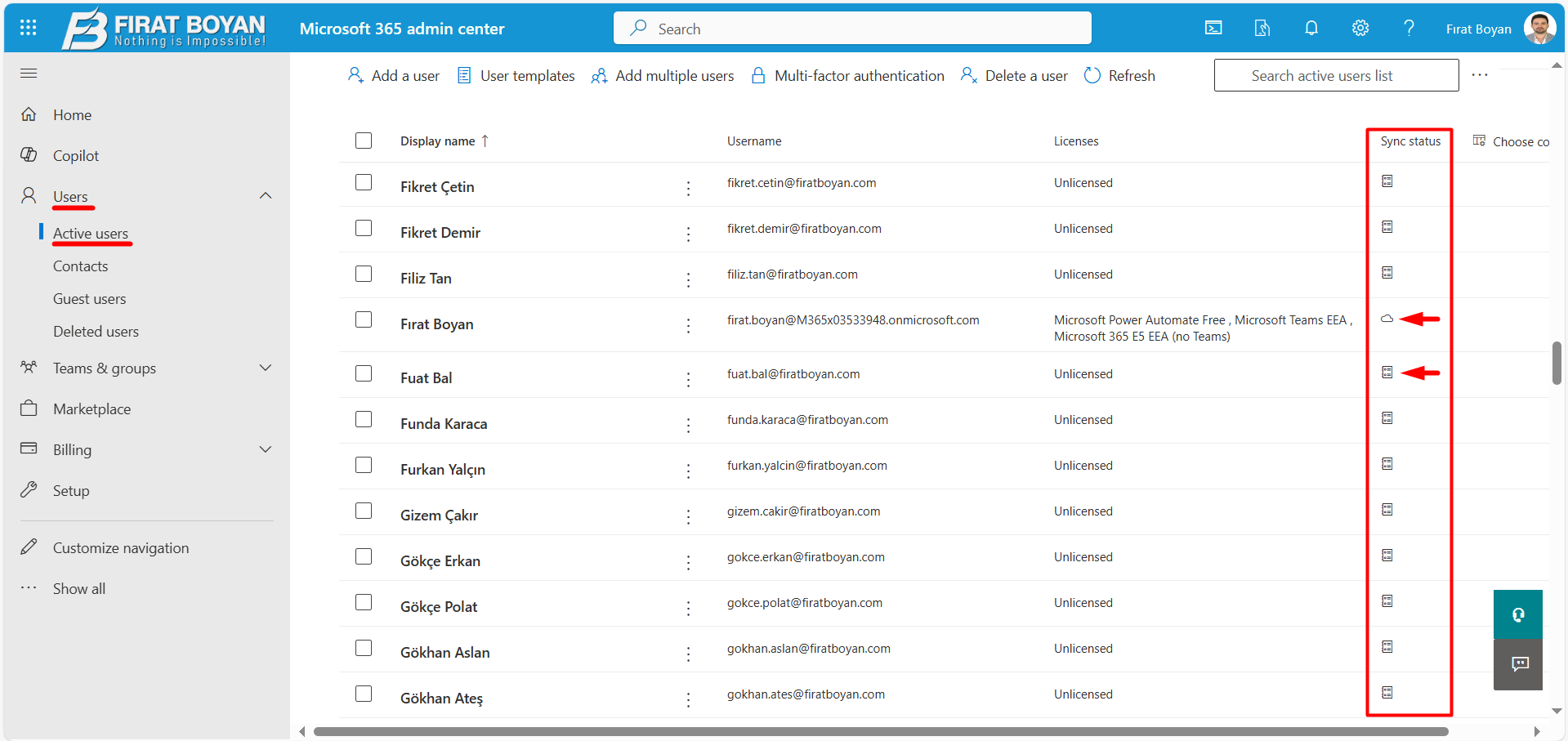Click sync status icon for Fikret Çetin
The width and height of the screenshot is (1568, 741).
point(1387,181)
